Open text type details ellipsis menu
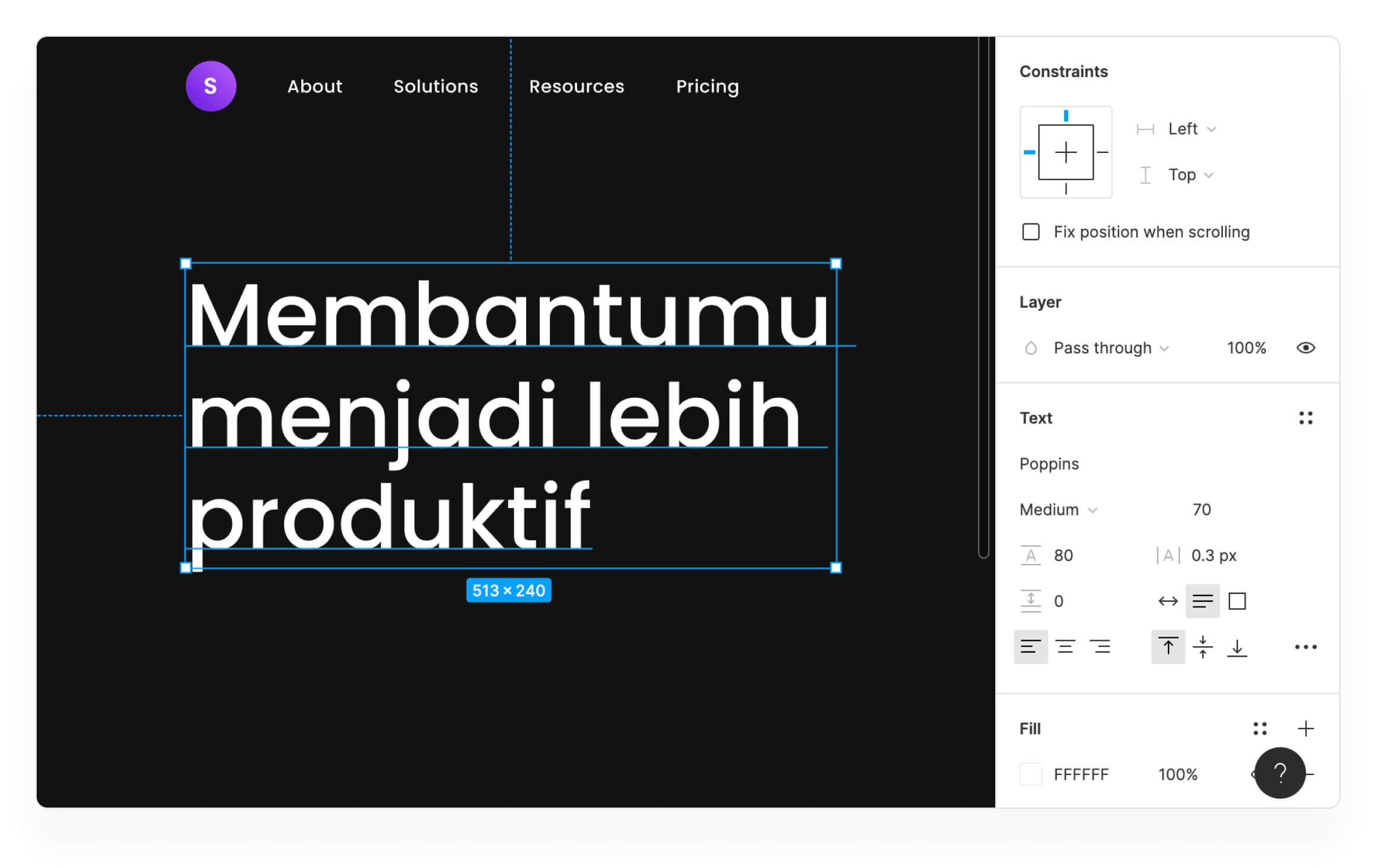The width and height of the screenshot is (1376, 868). (1305, 647)
